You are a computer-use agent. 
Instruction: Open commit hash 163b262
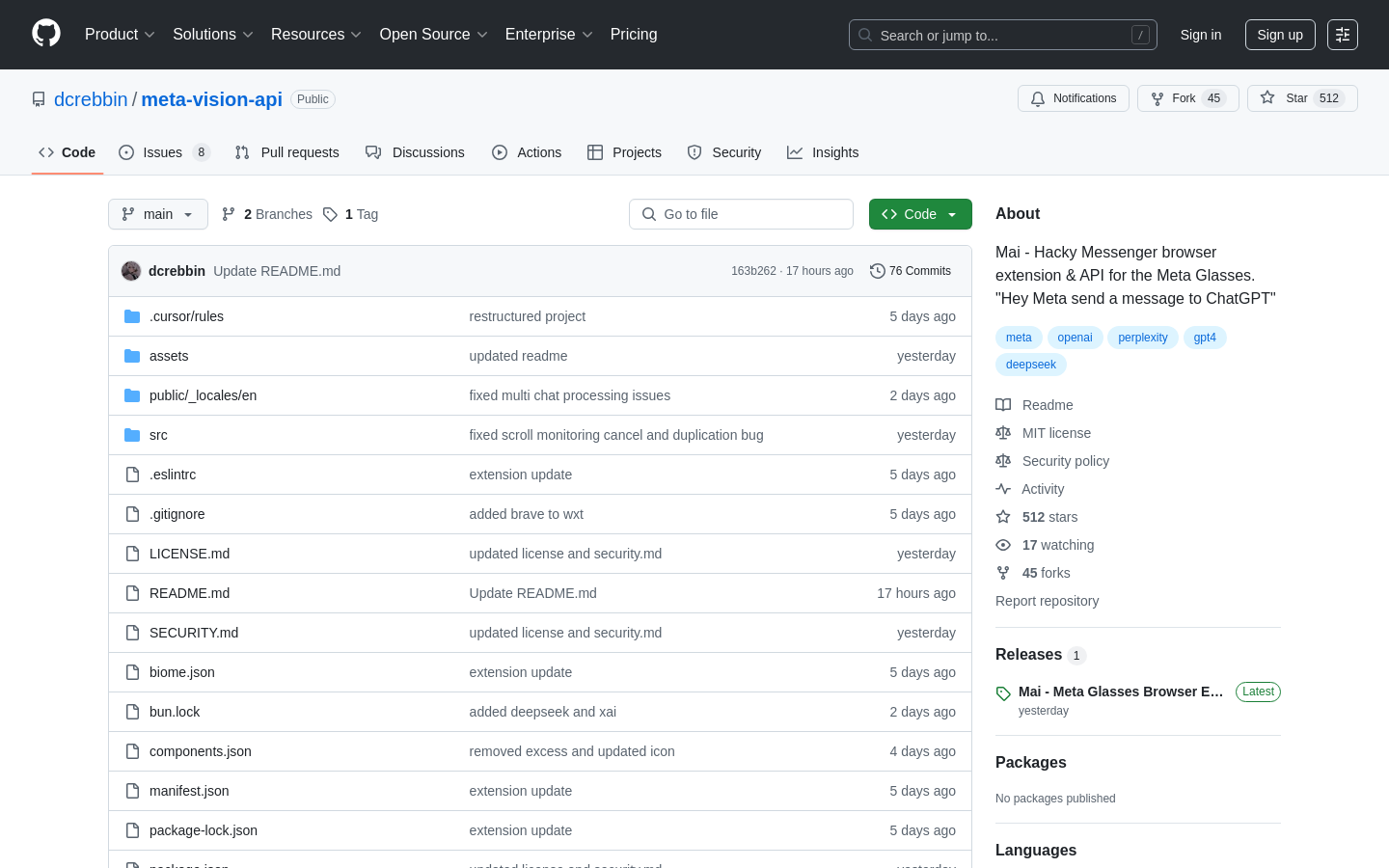point(753,271)
